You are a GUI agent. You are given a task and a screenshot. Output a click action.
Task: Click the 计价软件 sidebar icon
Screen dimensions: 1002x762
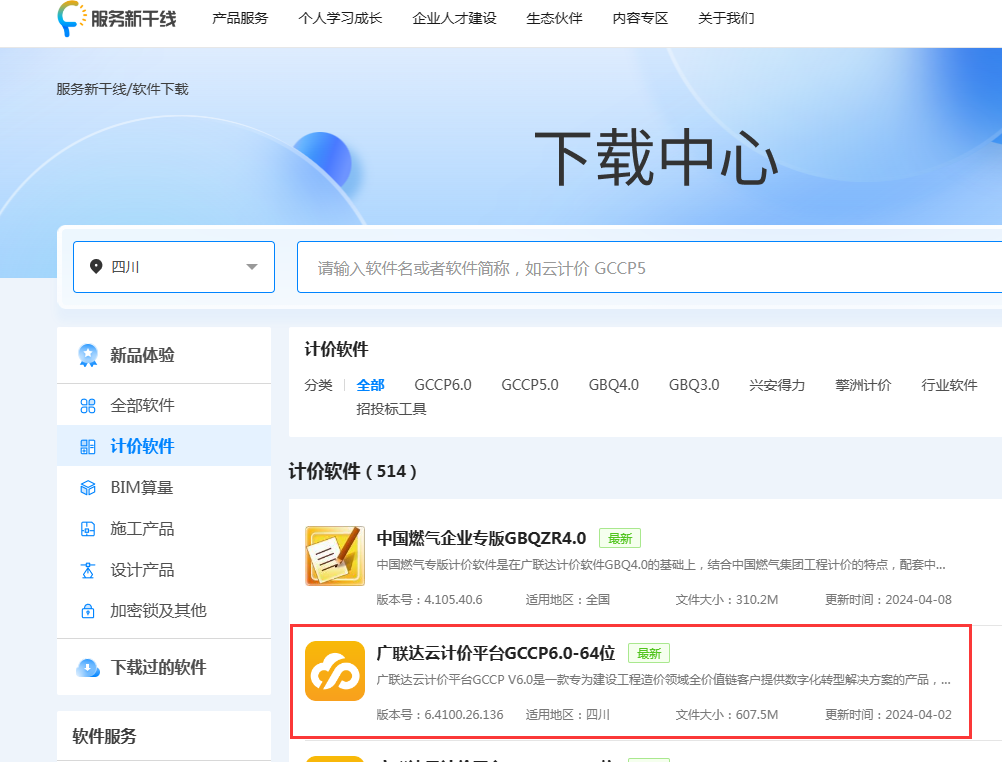(x=88, y=446)
